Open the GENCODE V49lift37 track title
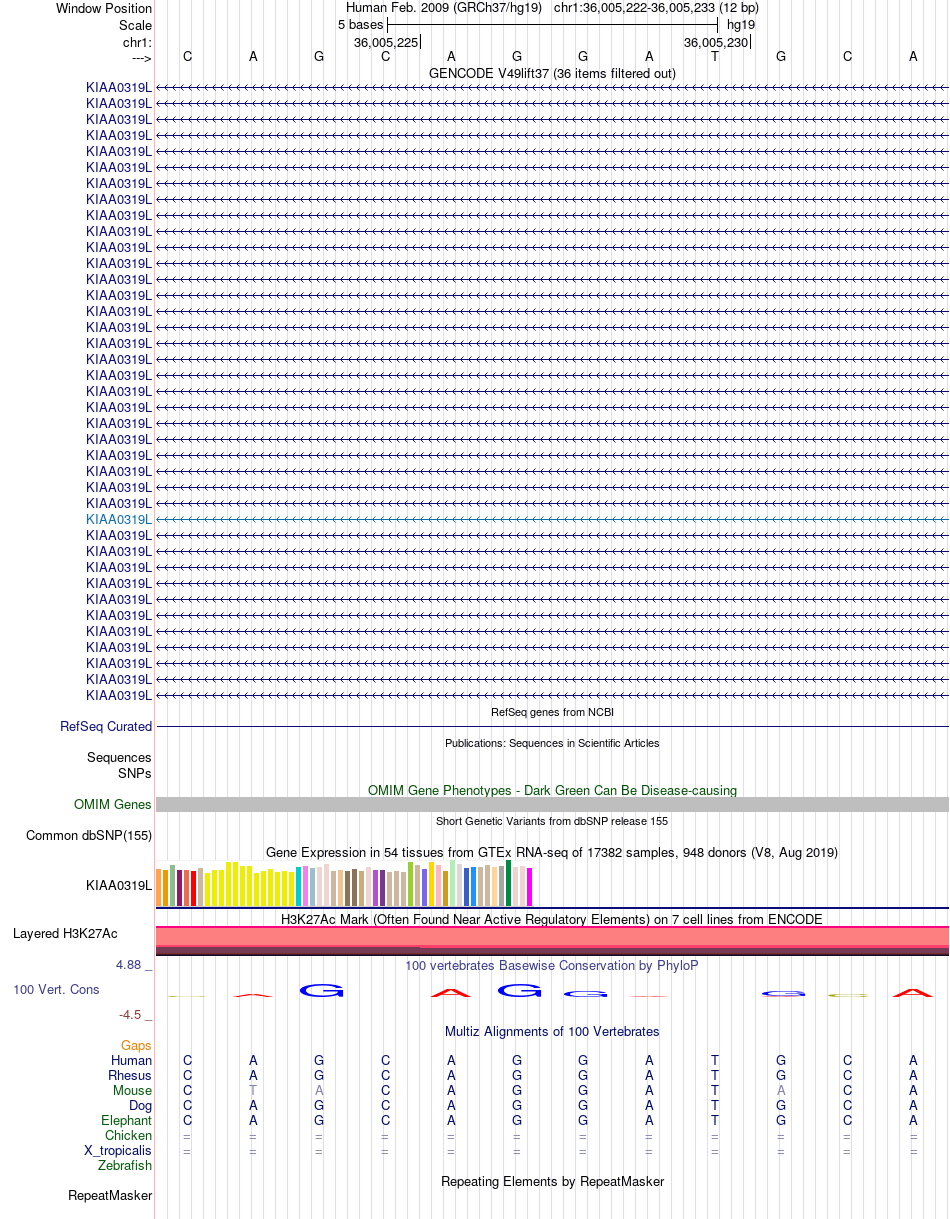This screenshot has height=1219, width=950. click(552, 74)
